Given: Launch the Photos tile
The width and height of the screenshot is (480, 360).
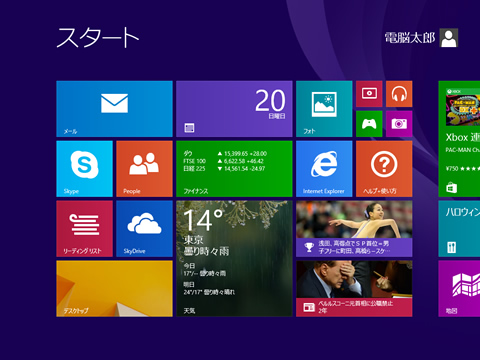Looking at the screenshot, I should (x=324, y=109).
